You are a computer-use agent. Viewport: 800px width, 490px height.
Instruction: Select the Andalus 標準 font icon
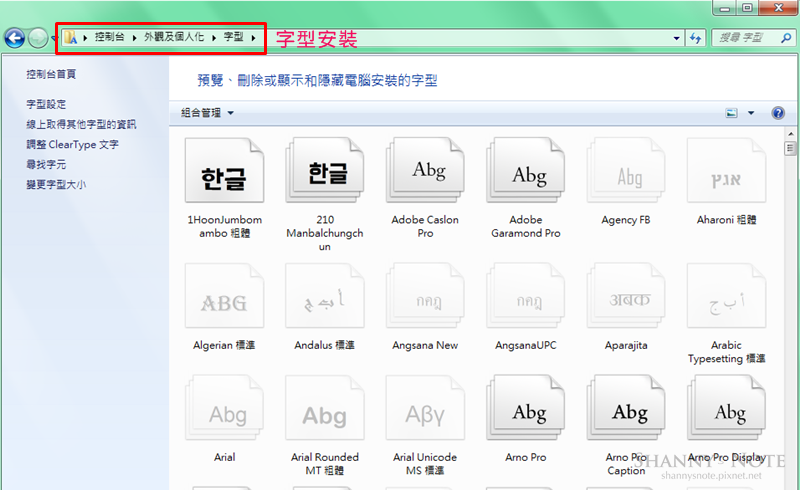click(324, 296)
